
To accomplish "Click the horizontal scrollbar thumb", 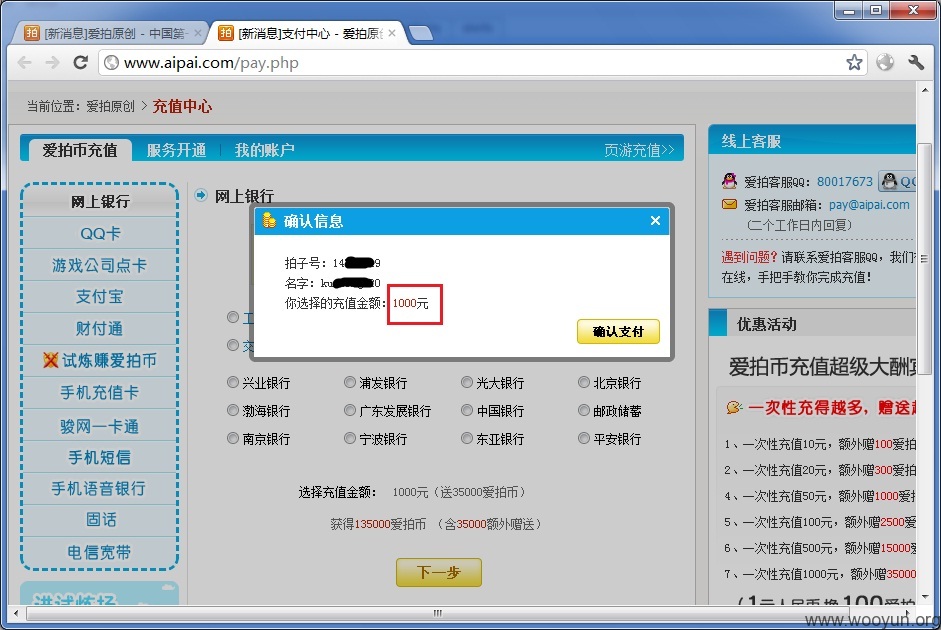I will tap(437, 613).
